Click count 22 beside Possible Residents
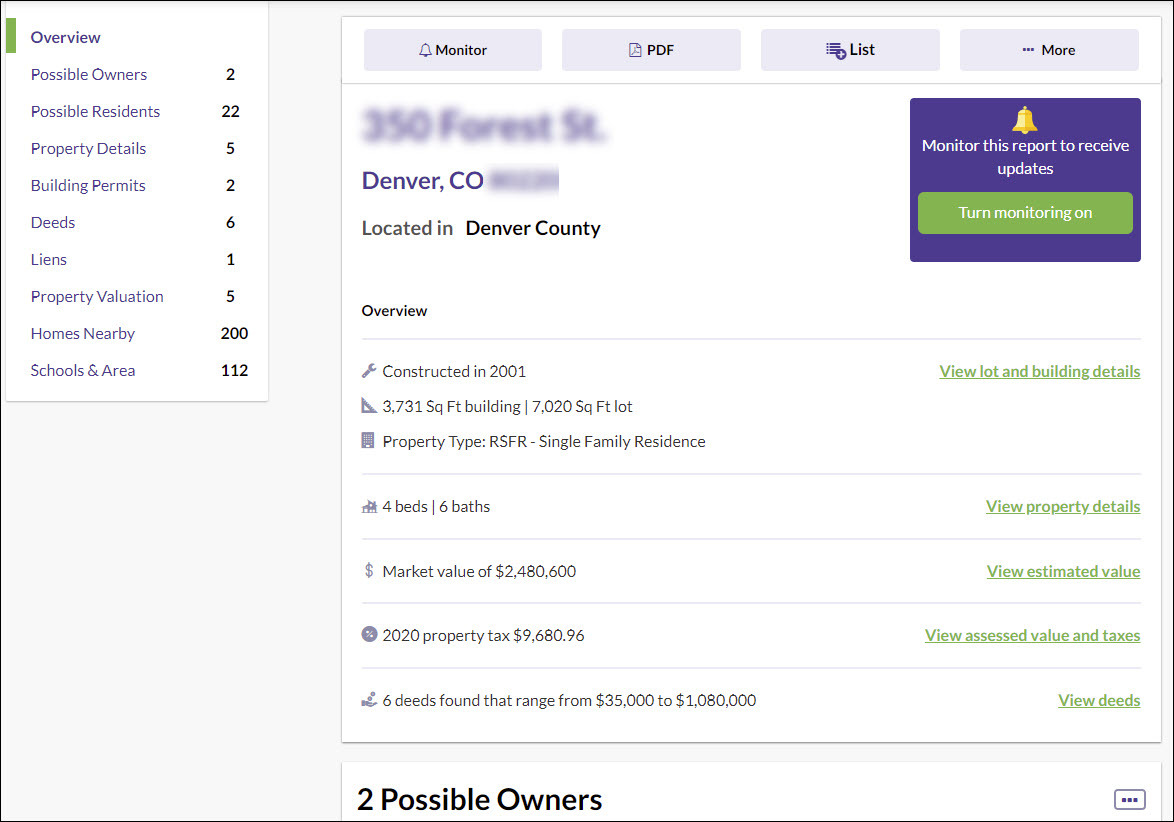Viewport: 1174px width, 822px height. (231, 112)
